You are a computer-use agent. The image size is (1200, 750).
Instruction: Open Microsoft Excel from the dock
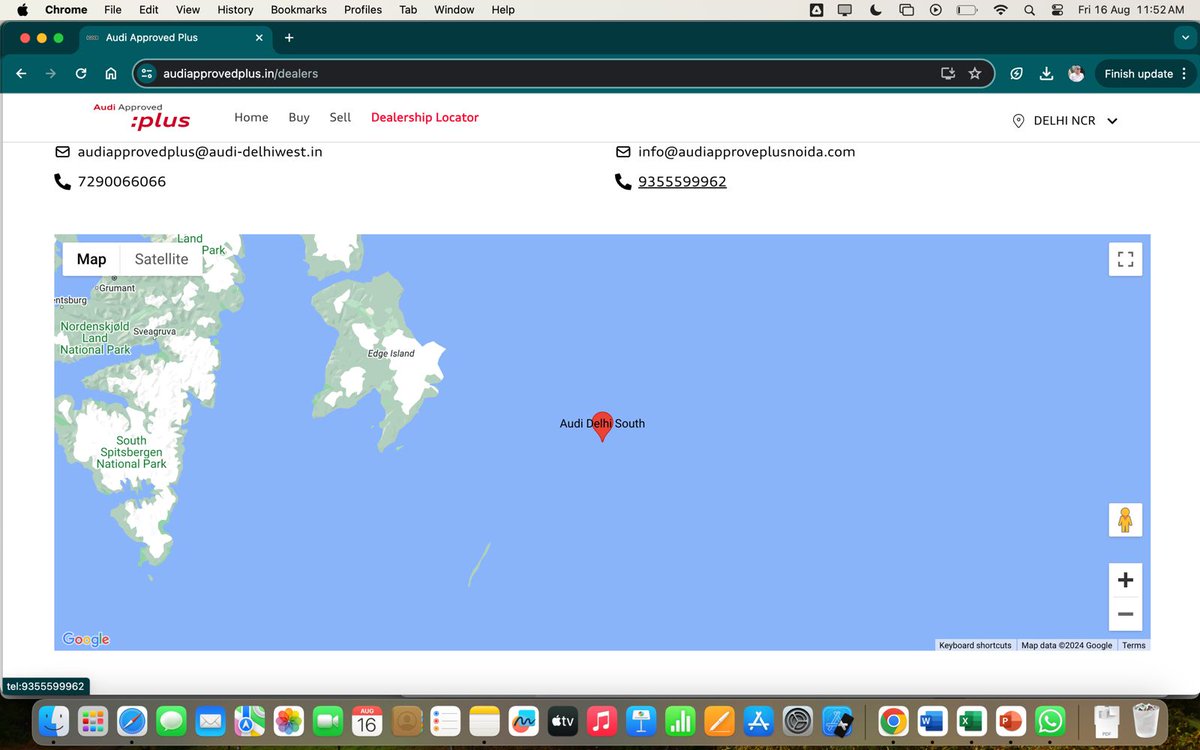(970, 720)
